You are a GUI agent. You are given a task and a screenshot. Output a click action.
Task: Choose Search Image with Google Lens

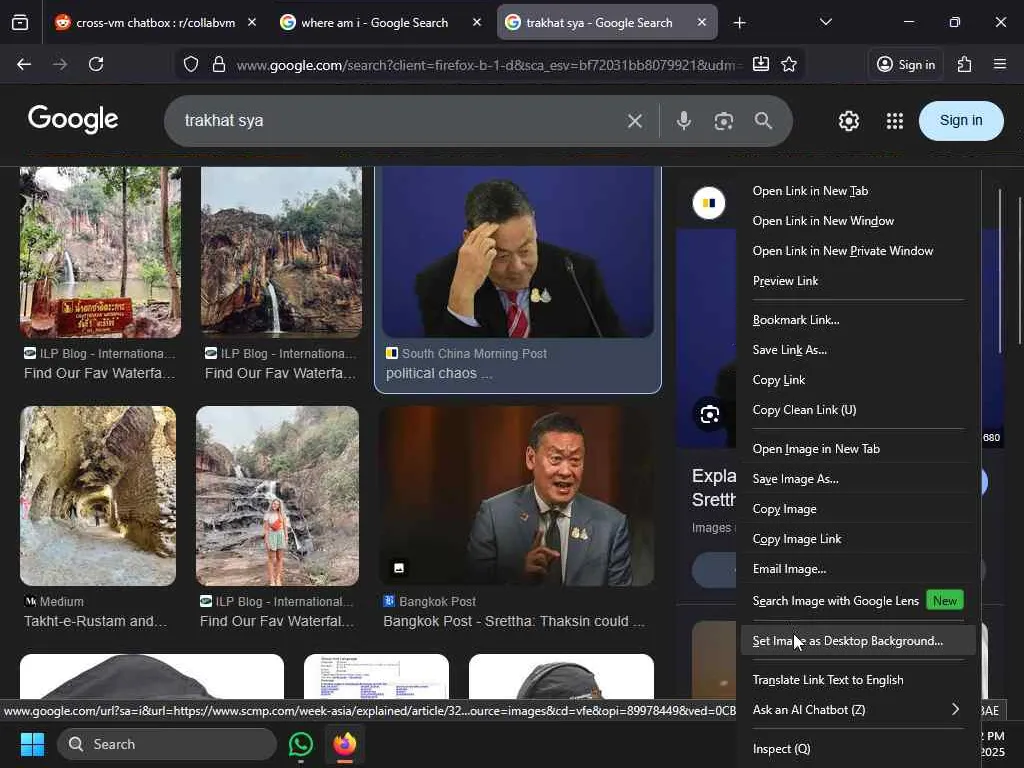[856, 601]
